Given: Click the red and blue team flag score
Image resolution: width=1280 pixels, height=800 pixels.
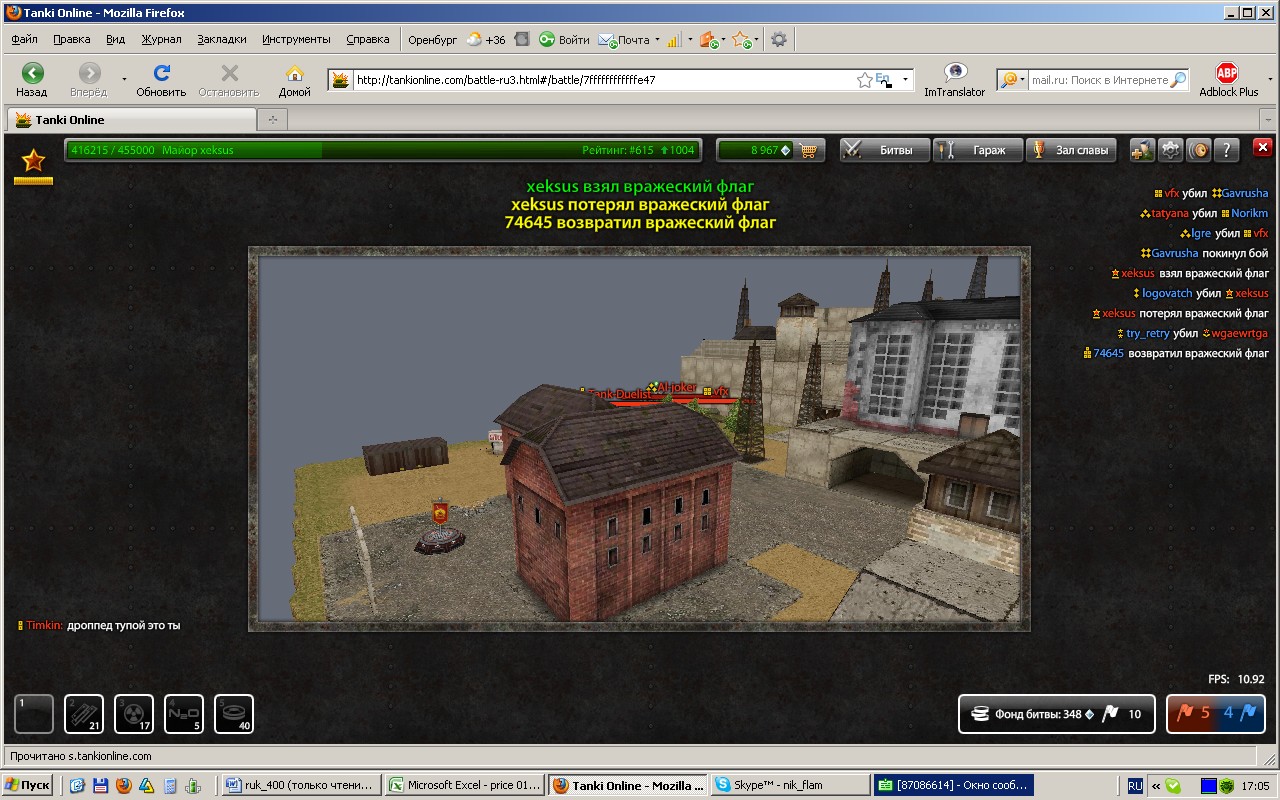Looking at the screenshot, I should pyautogui.click(x=1216, y=714).
